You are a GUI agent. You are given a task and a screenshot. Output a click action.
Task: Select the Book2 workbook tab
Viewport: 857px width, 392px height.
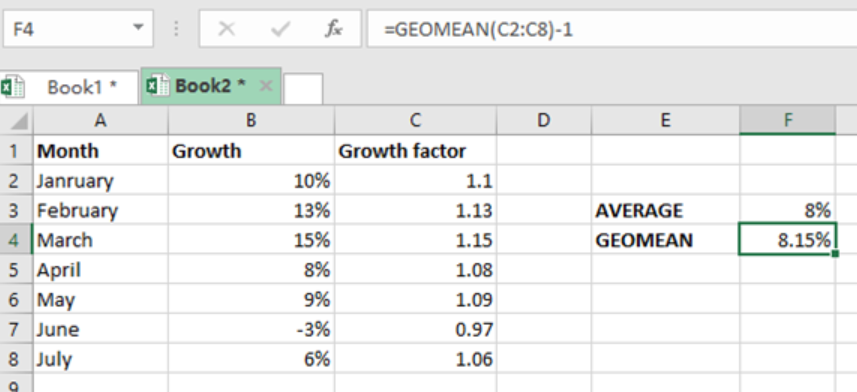pyautogui.click(x=211, y=86)
